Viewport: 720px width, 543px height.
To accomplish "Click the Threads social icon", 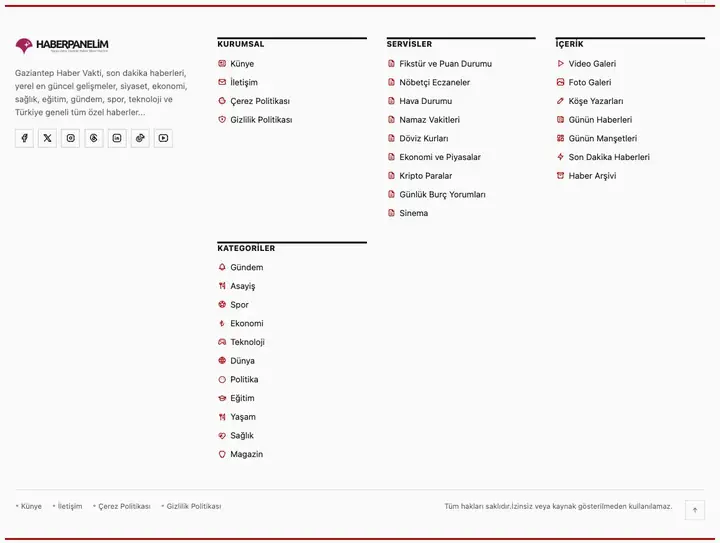I will coord(94,138).
